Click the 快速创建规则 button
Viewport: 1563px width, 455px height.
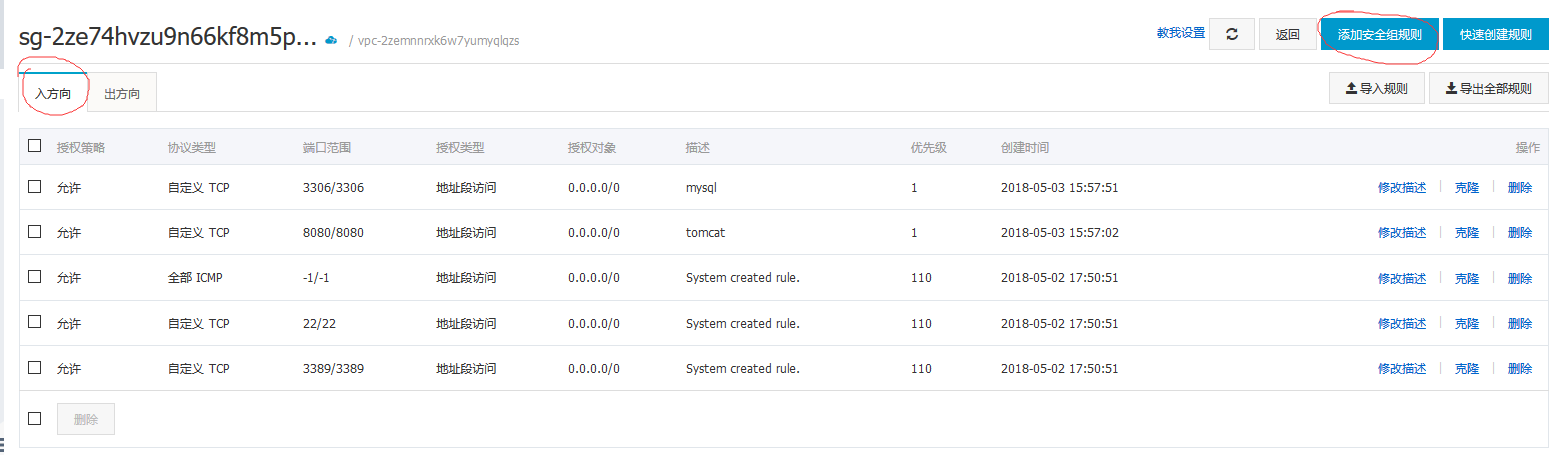click(x=1495, y=34)
